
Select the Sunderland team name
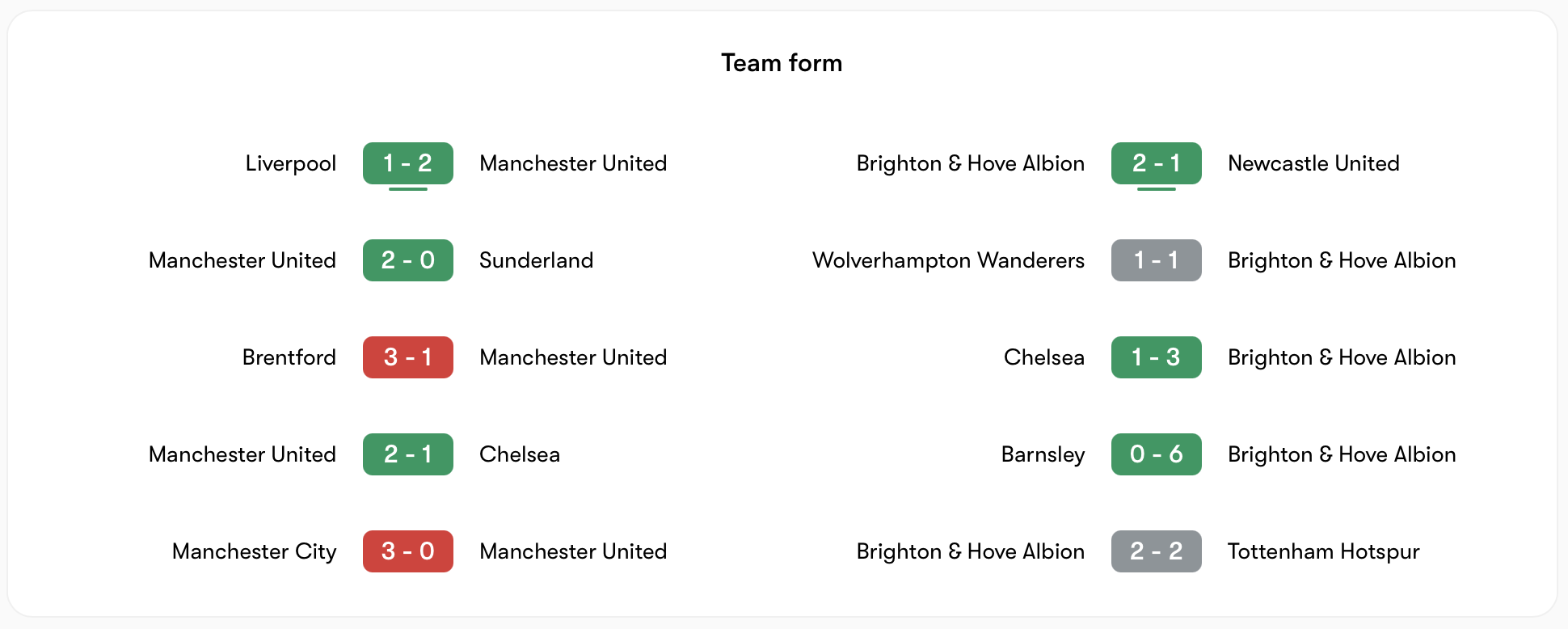[536, 260]
